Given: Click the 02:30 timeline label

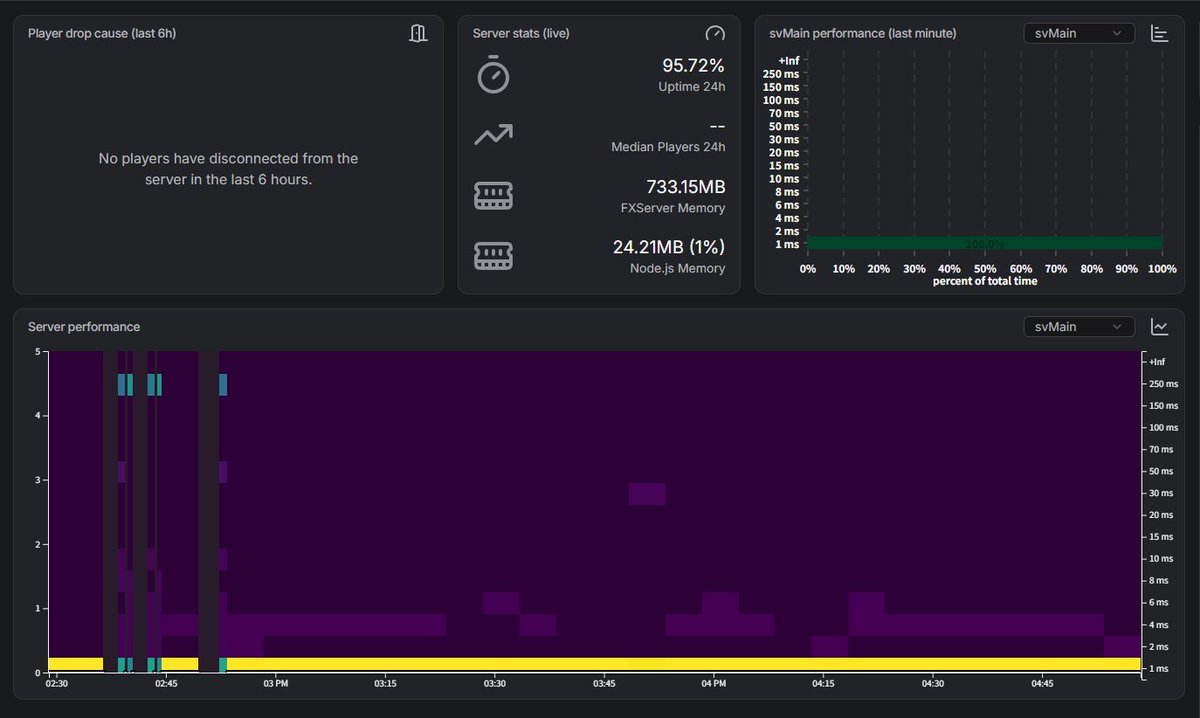Looking at the screenshot, I should 57,684.
